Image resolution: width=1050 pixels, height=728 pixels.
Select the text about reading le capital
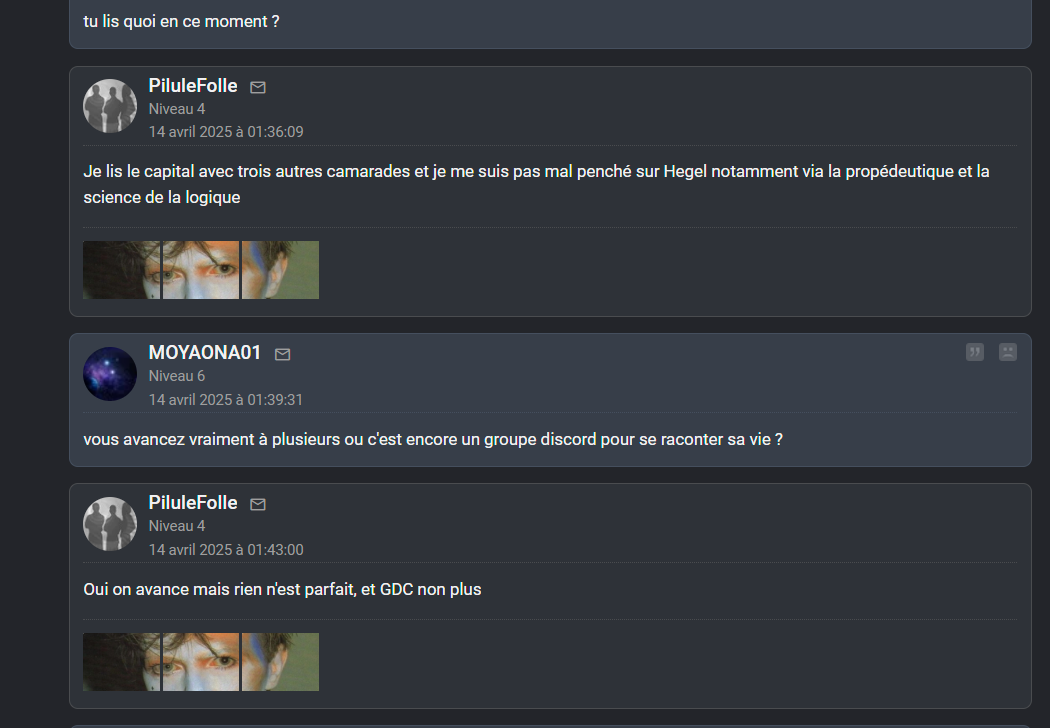tap(536, 184)
